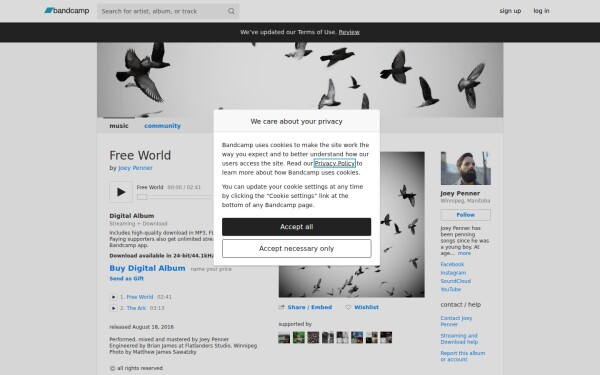Click Send as Gift
The height and width of the screenshot is (375, 600).
pos(127,279)
